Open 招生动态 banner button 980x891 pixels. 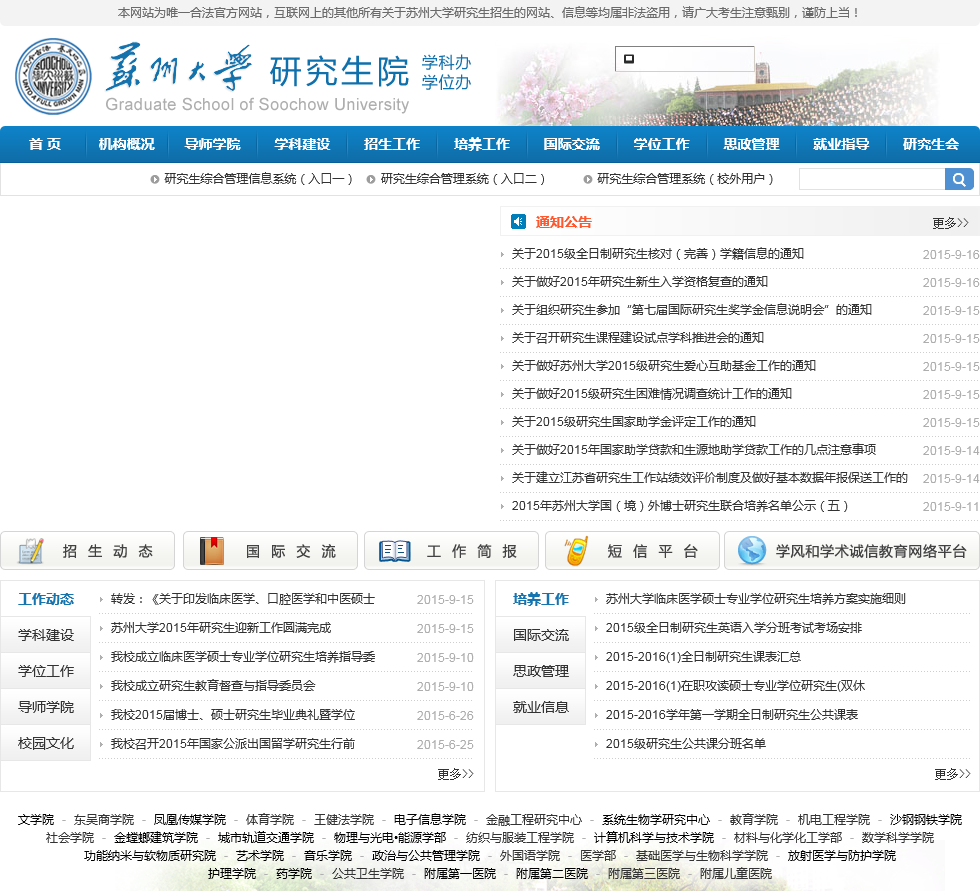88,550
